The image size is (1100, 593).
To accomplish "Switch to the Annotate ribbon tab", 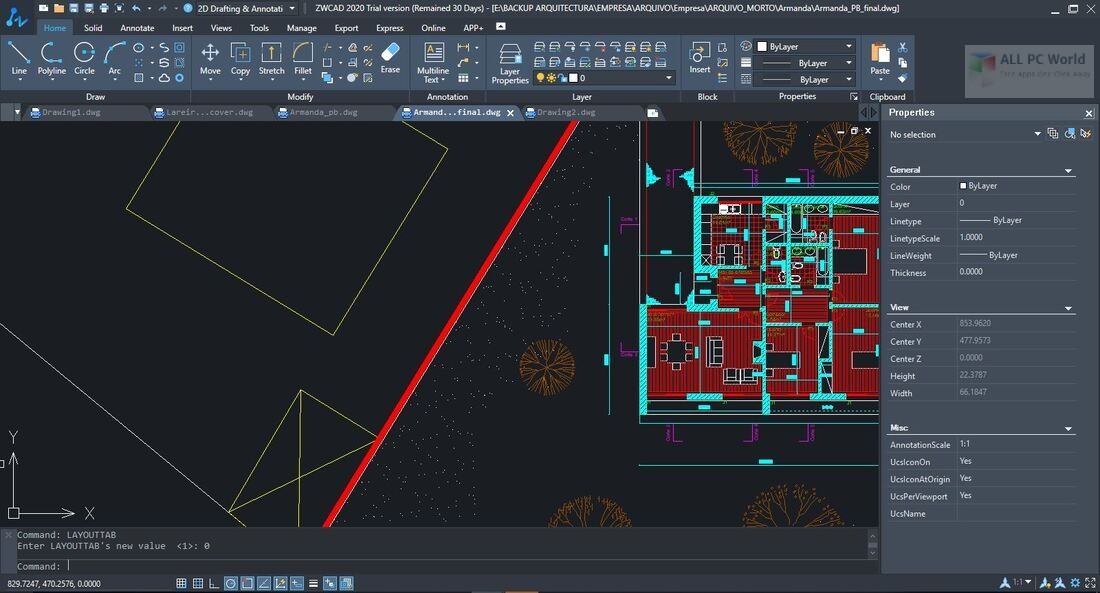I will pyautogui.click(x=137, y=28).
